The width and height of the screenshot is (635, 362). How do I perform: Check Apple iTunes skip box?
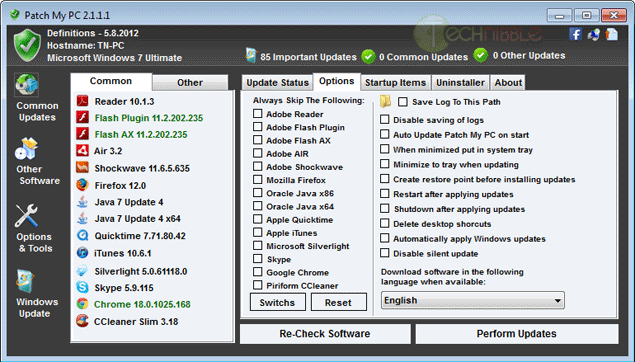tap(258, 232)
